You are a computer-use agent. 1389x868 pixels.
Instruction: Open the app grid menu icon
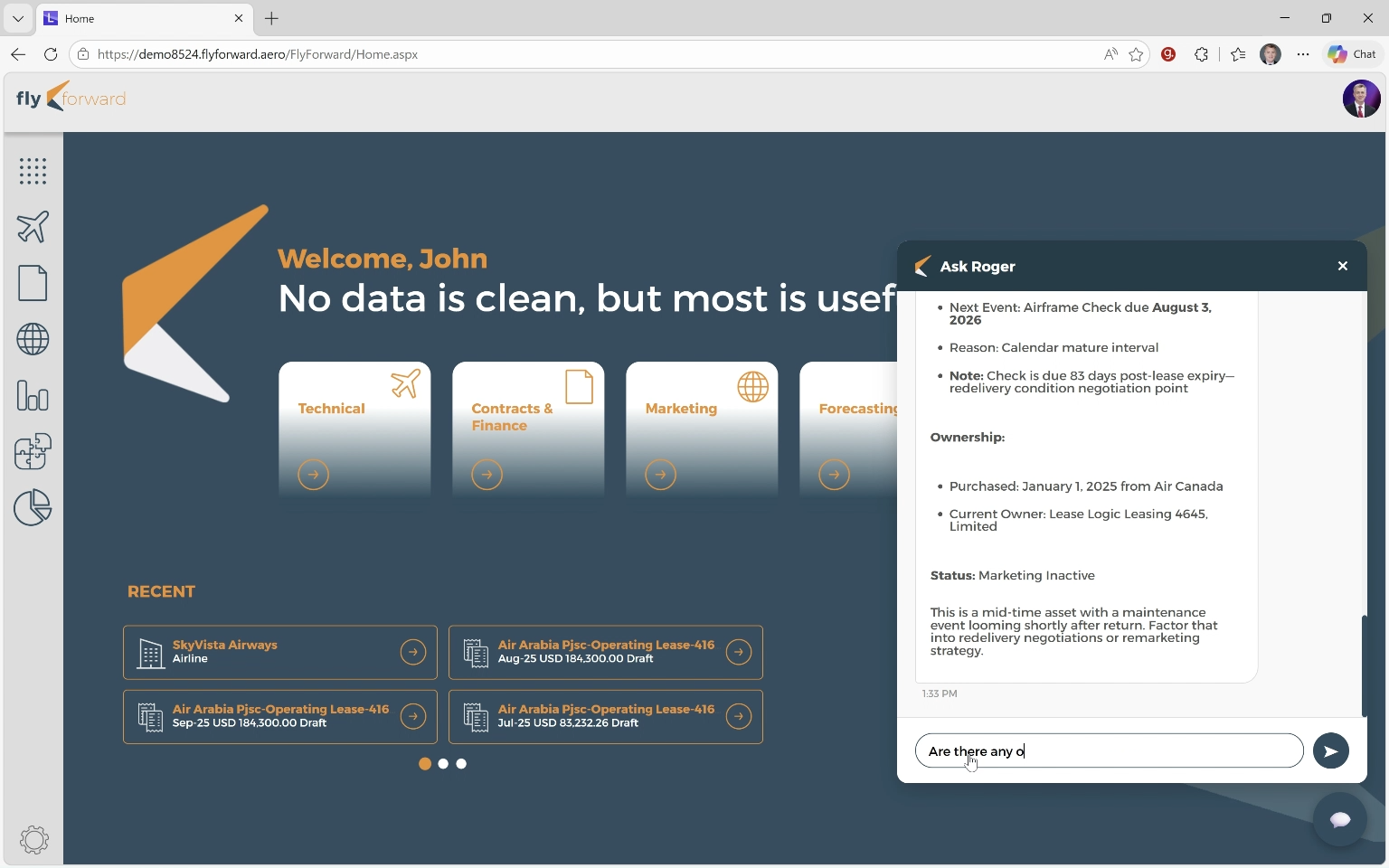33,171
